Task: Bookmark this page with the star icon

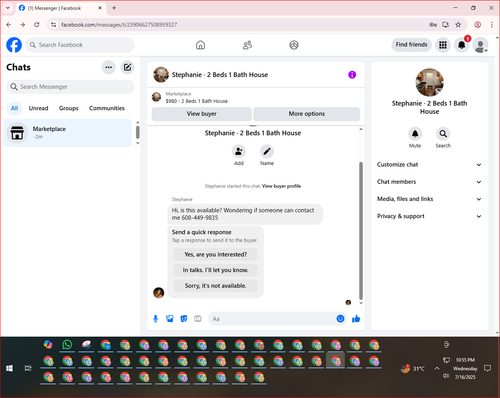Action: click(458, 25)
